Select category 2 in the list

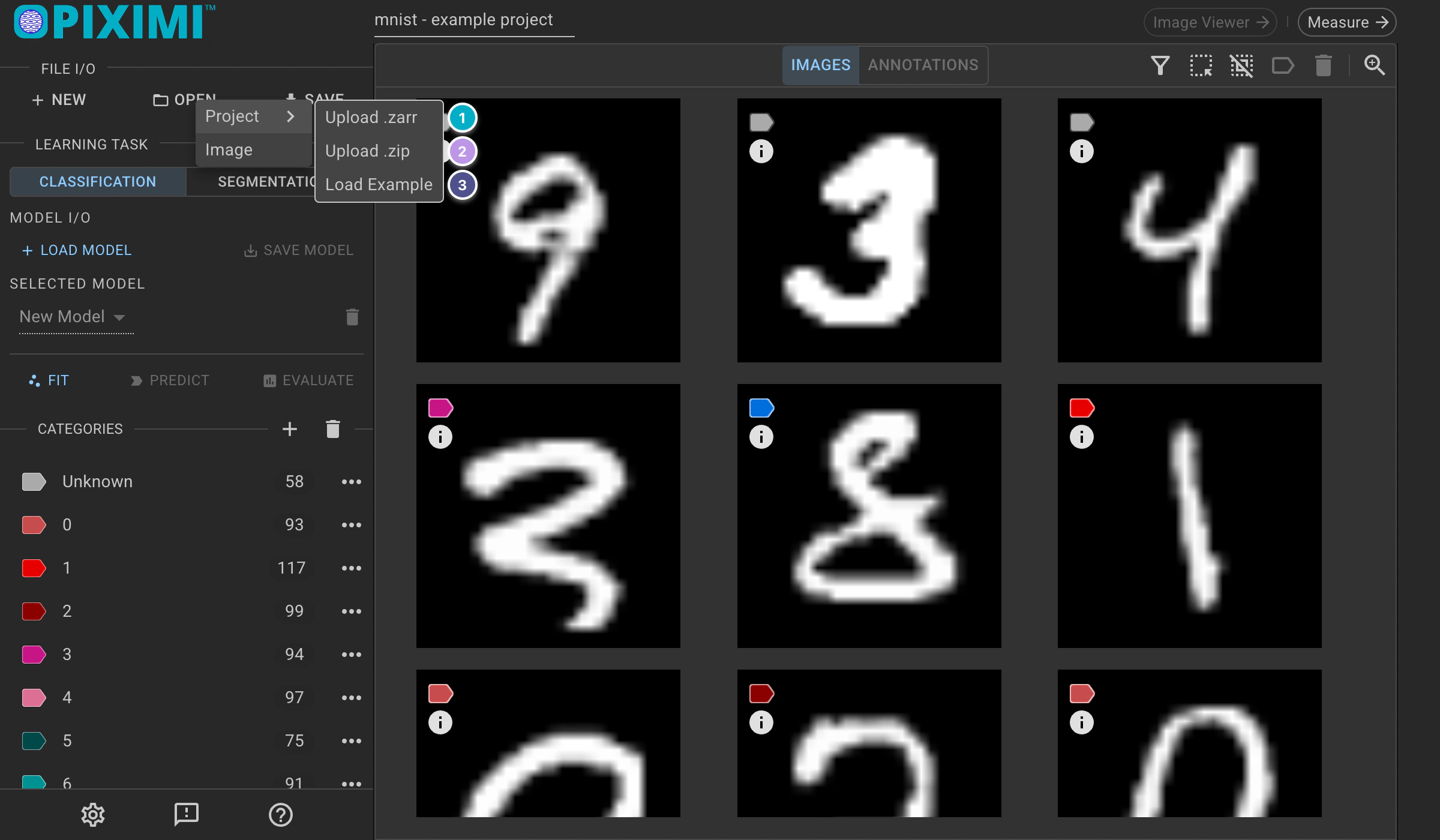click(187, 611)
